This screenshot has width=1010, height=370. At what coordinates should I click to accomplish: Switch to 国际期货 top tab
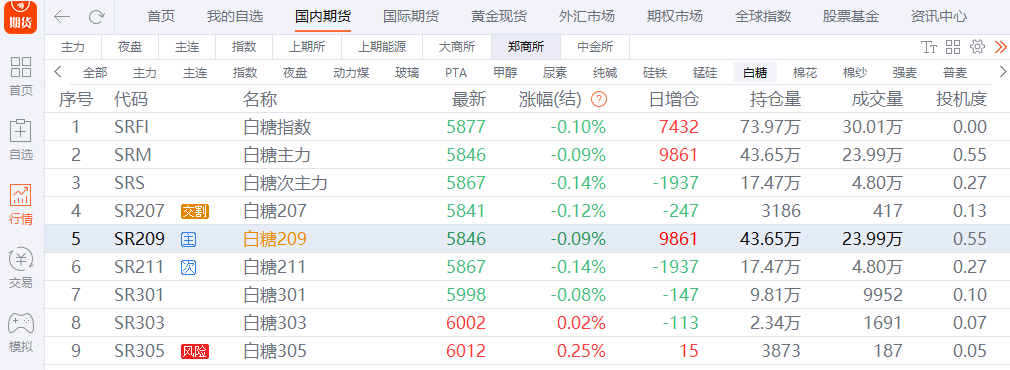coord(410,16)
